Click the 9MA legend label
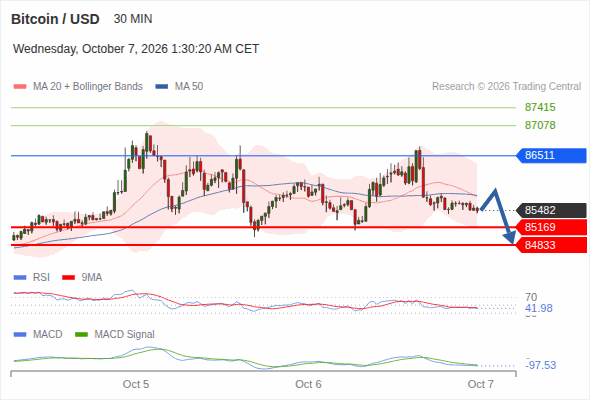Image resolution: width=590 pixels, height=400 pixels. [92, 278]
